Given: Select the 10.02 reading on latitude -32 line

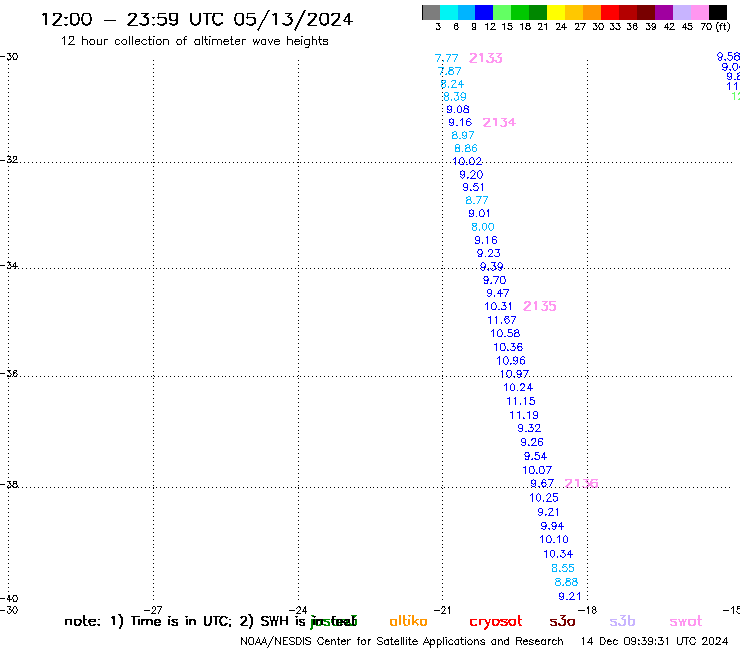Looking at the screenshot, I should coord(467,161).
